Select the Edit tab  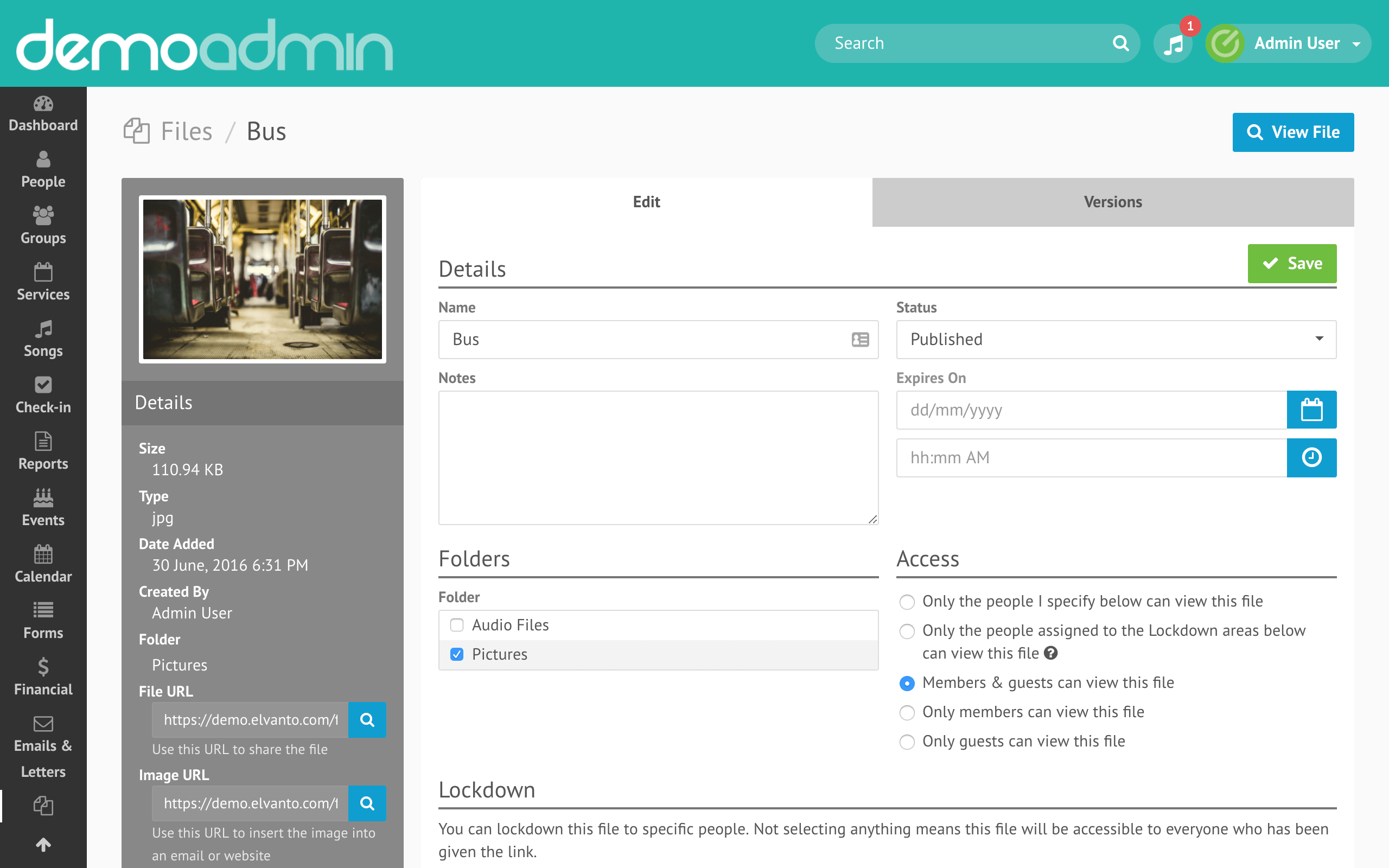point(646,202)
